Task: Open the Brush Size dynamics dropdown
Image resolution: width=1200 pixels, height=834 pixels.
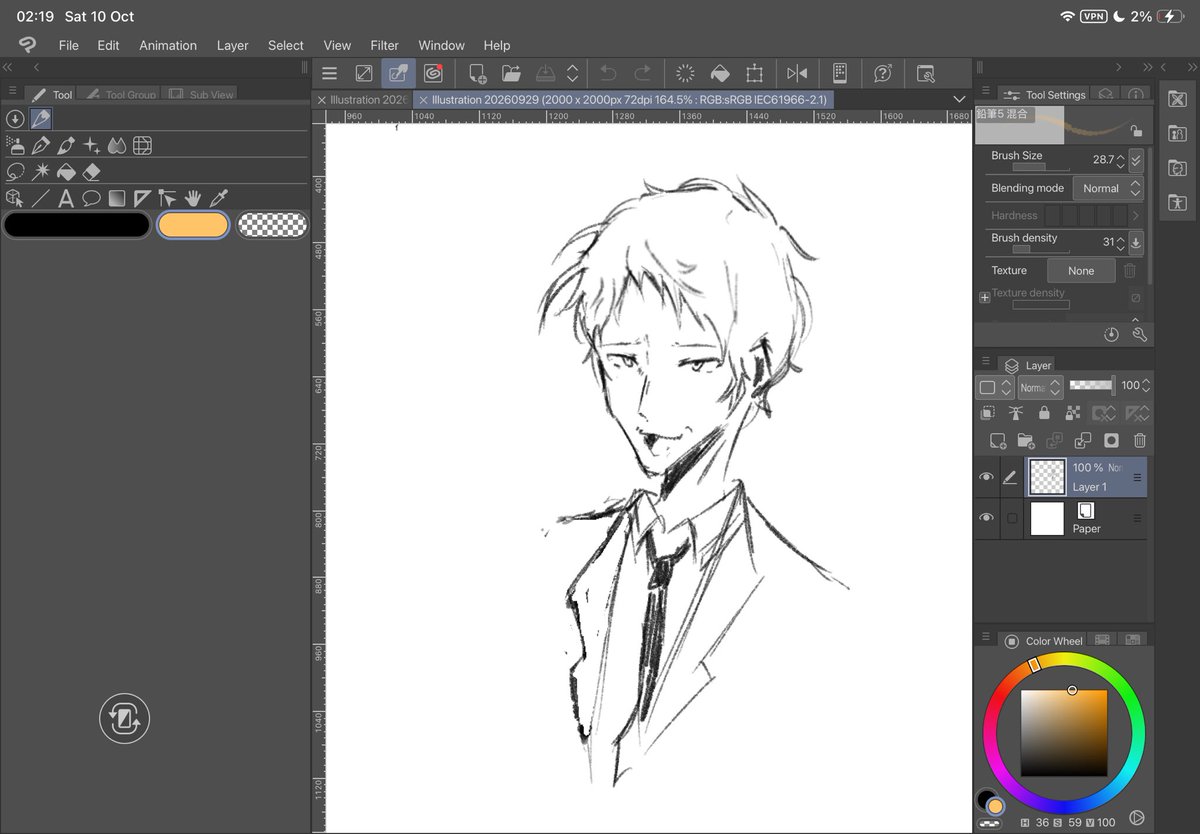Action: click(x=1136, y=160)
